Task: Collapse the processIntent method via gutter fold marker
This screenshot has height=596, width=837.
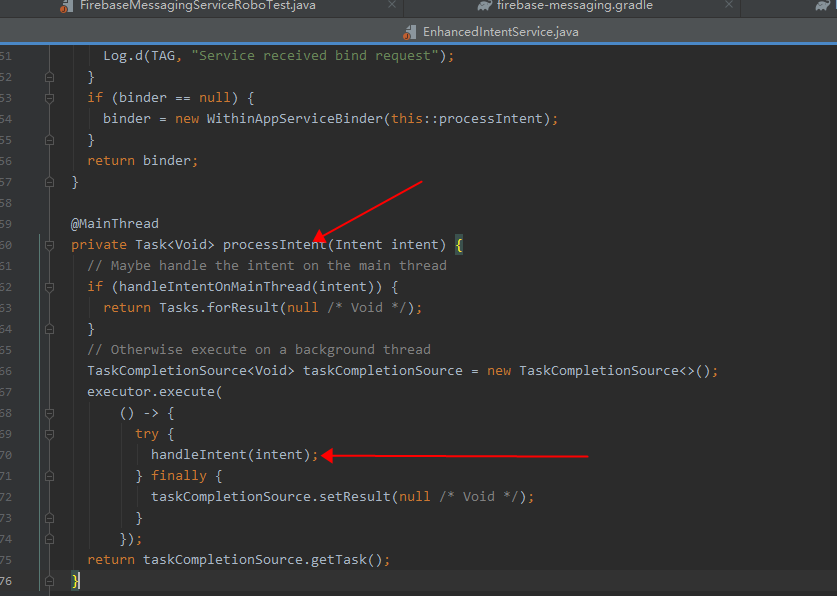Action: [x=49, y=245]
